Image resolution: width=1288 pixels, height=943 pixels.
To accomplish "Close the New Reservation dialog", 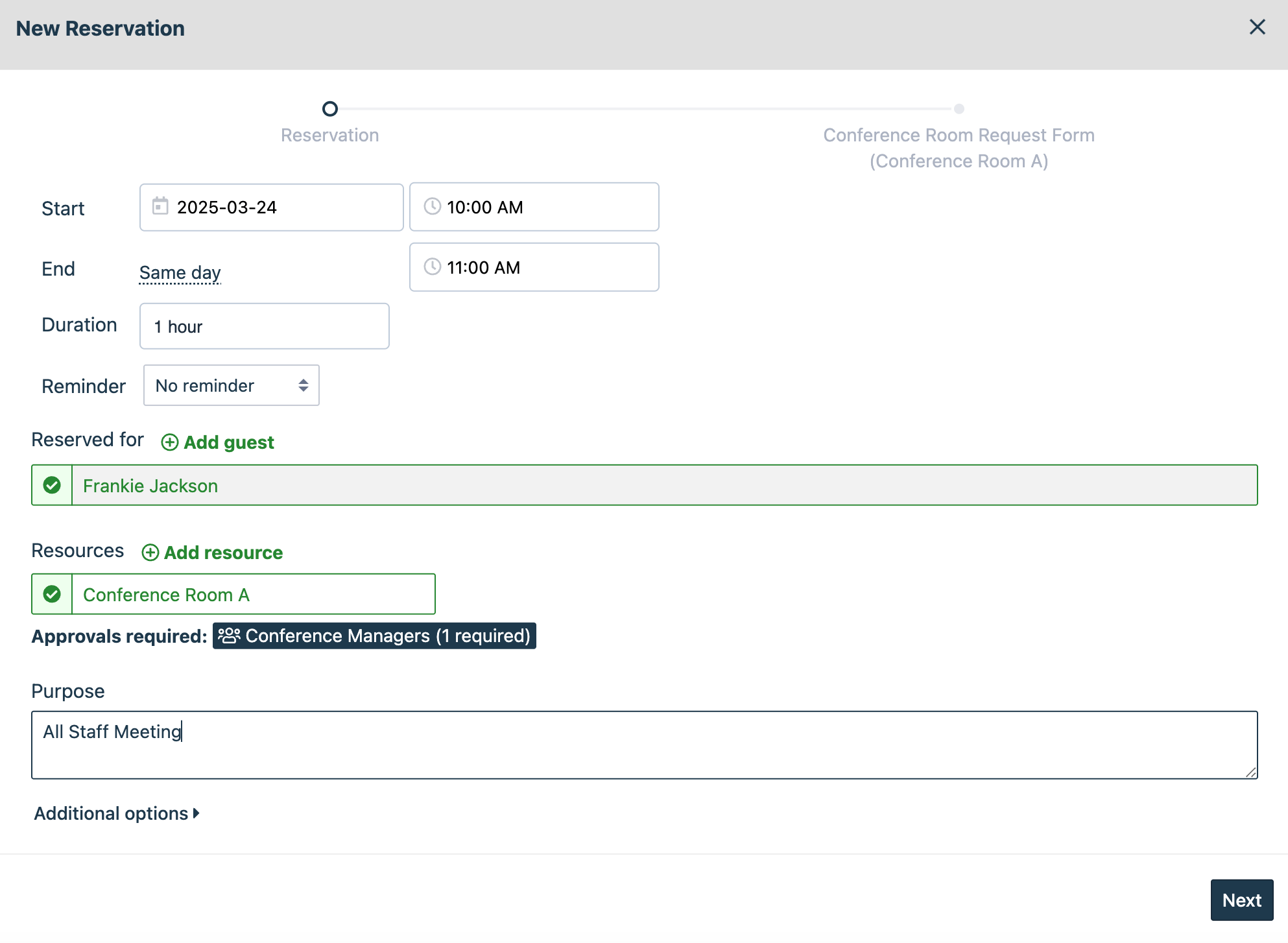I will [1257, 27].
